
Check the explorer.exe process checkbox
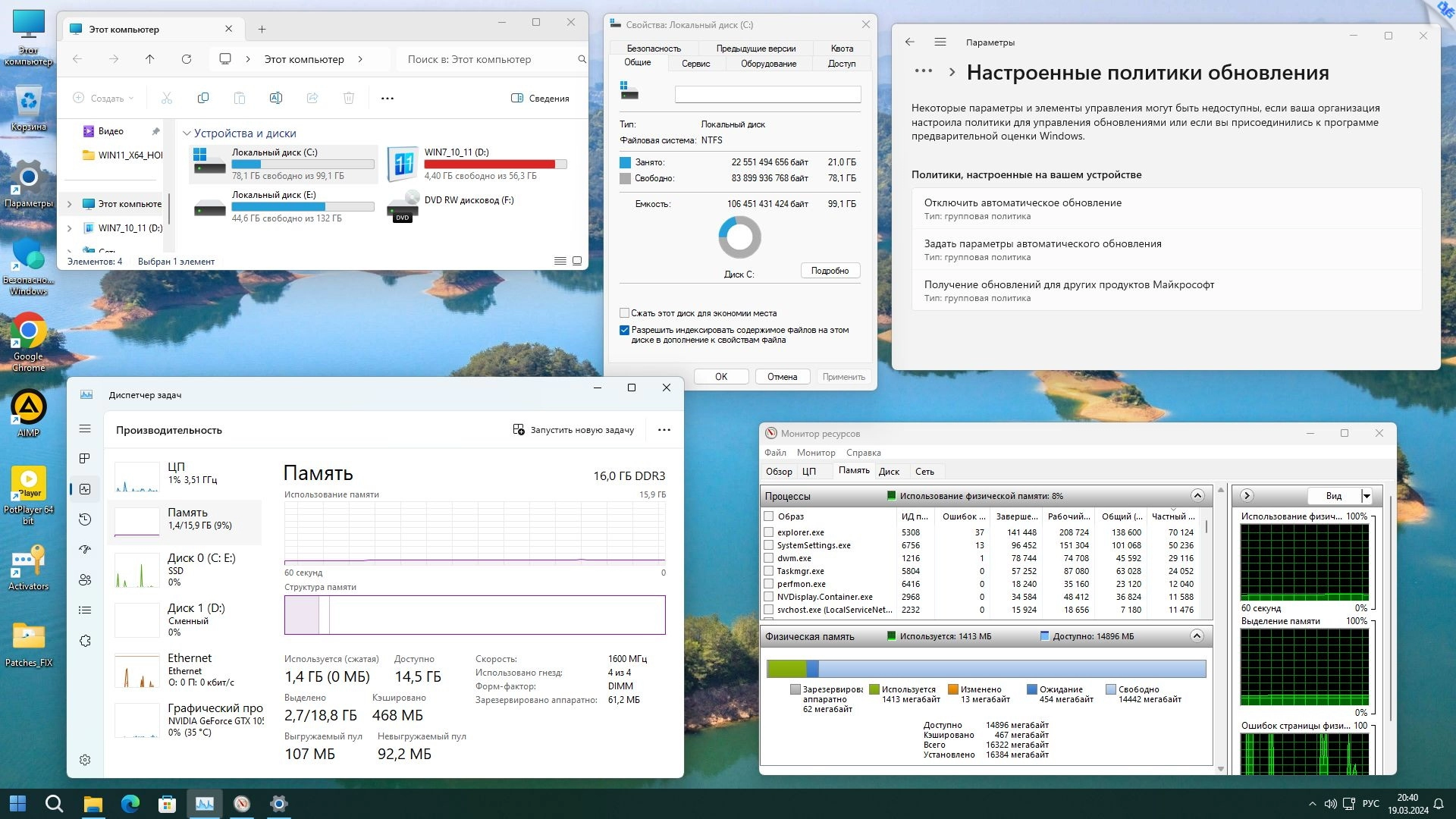769,532
